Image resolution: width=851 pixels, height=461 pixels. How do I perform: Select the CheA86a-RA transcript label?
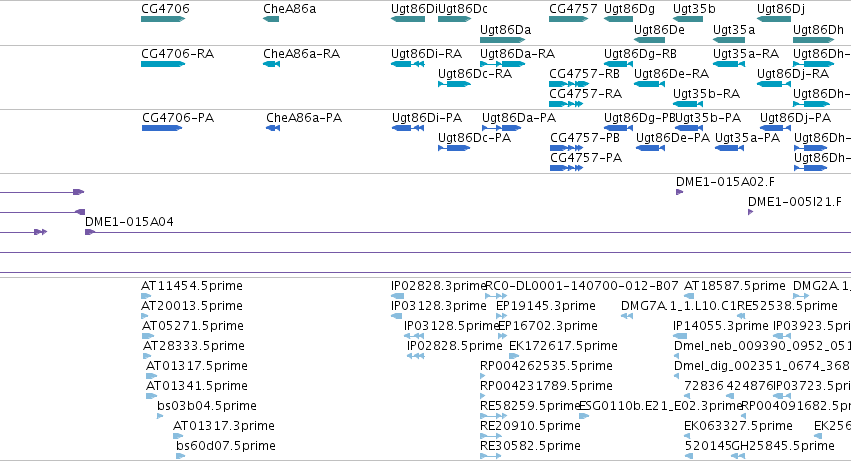click(302, 54)
